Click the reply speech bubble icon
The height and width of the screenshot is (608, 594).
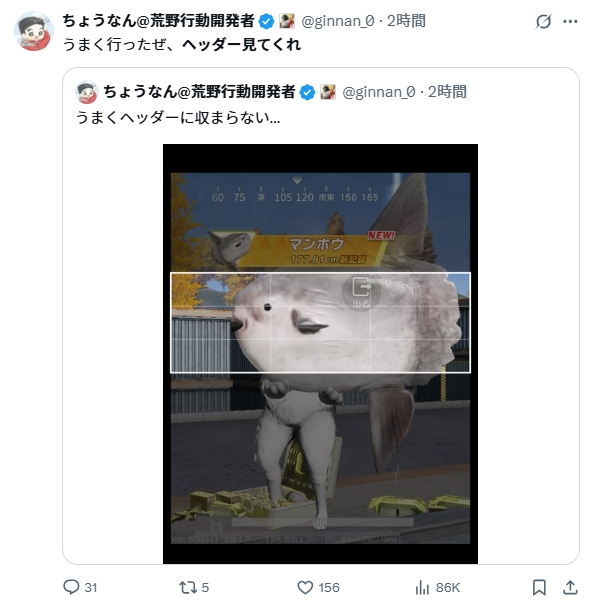point(71,587)
